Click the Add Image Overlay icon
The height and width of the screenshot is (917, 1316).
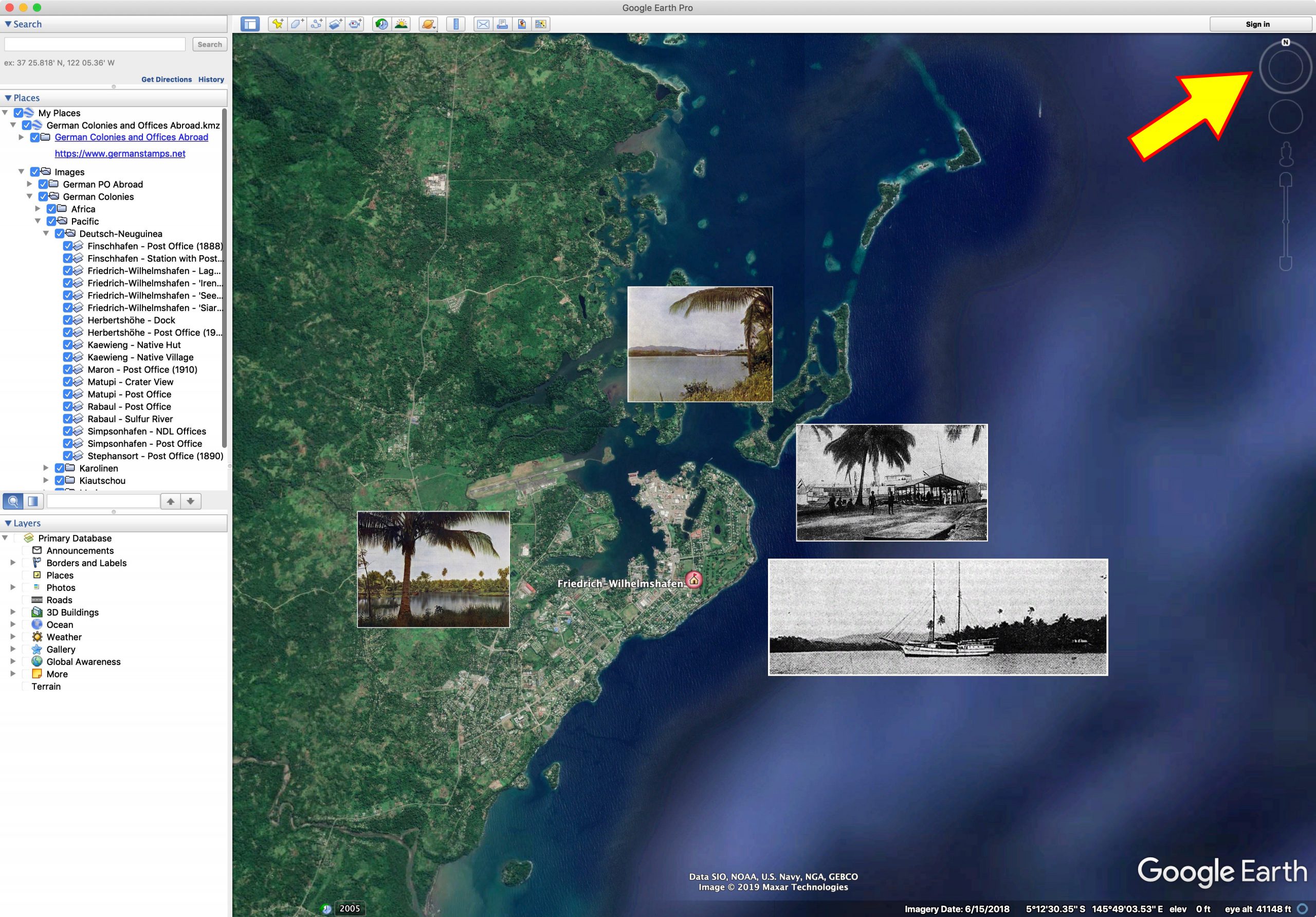point(336,24)
